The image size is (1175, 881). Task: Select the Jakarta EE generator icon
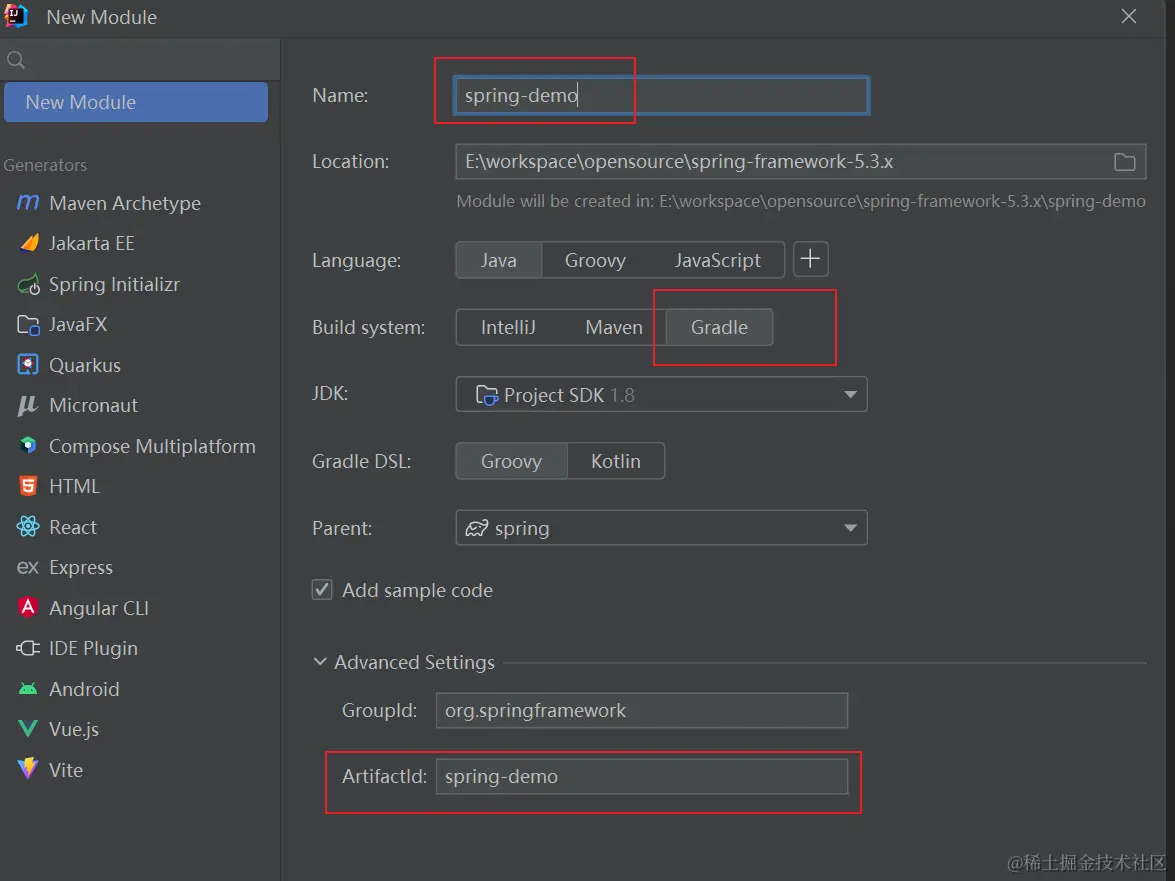tap(28, 243)
